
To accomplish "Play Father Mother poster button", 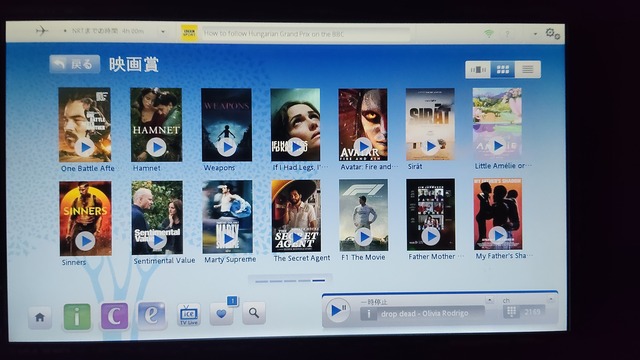I will pos(430,236).
